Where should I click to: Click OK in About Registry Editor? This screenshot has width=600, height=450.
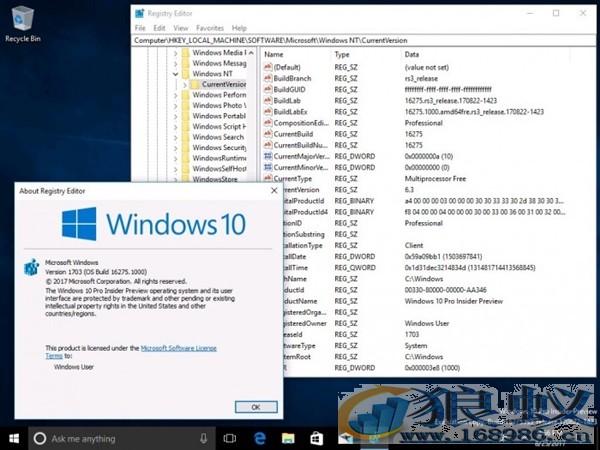tap(256, 407)
